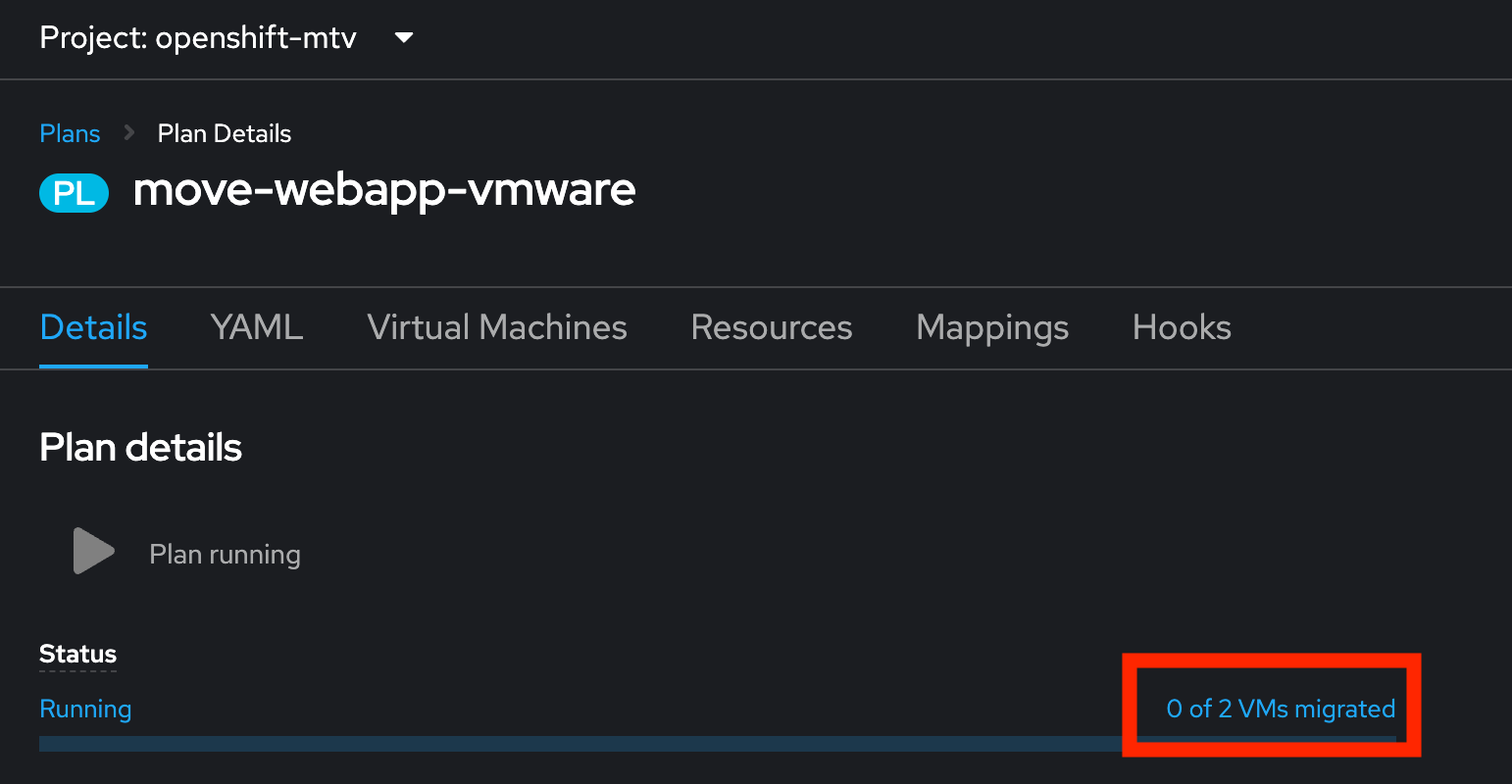
Task: Click the gray play icon
Action: pyautogui.click(x=93, y=552)
